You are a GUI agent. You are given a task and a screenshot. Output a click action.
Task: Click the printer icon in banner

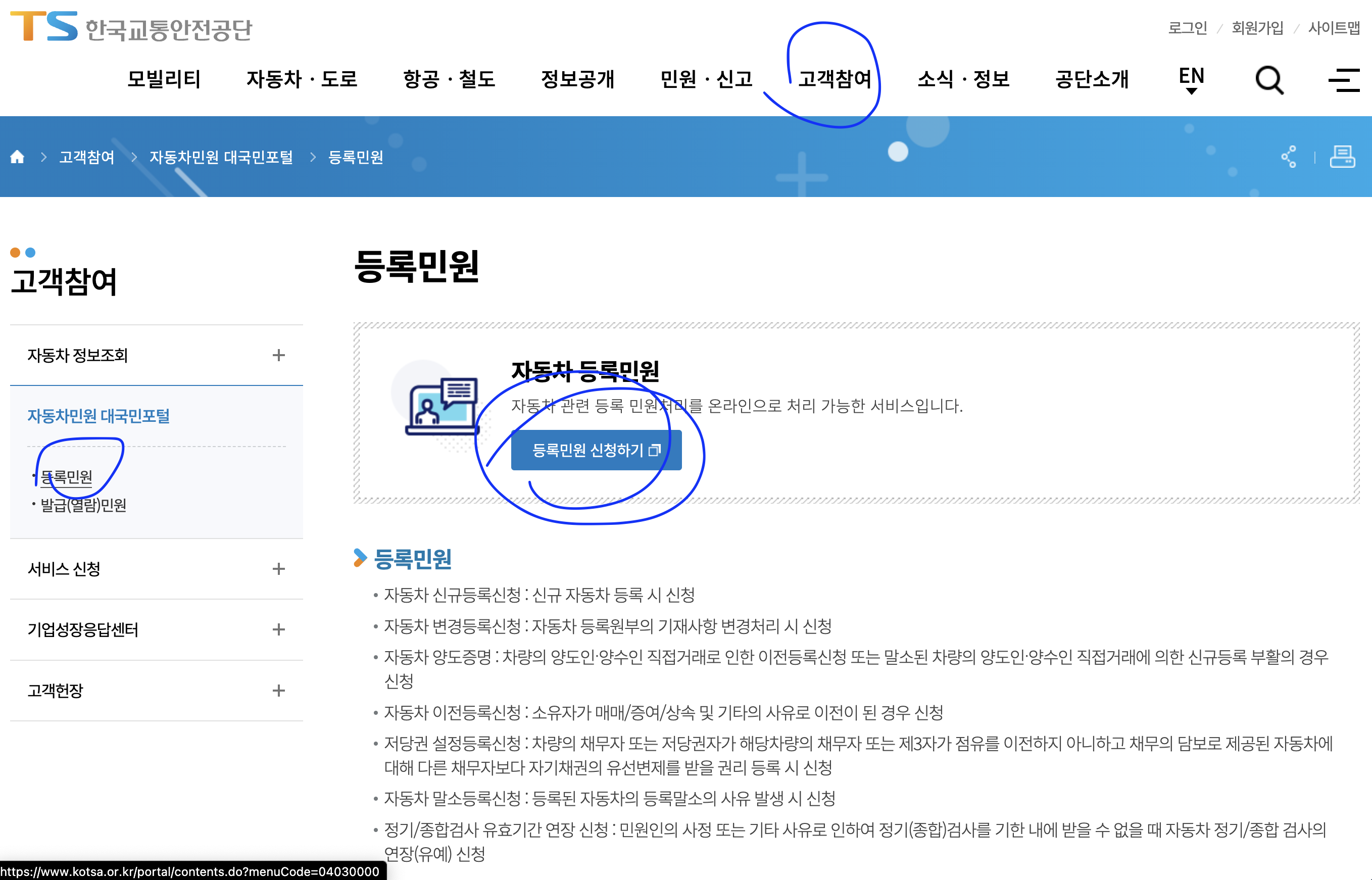point(1342,157)
